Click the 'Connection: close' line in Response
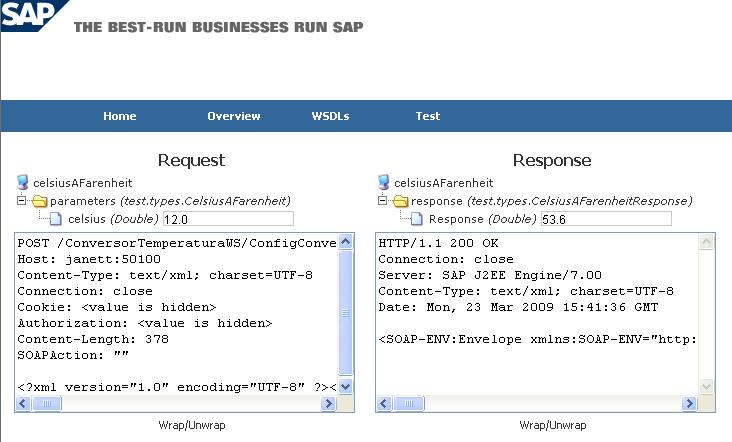 pos(446,259)
